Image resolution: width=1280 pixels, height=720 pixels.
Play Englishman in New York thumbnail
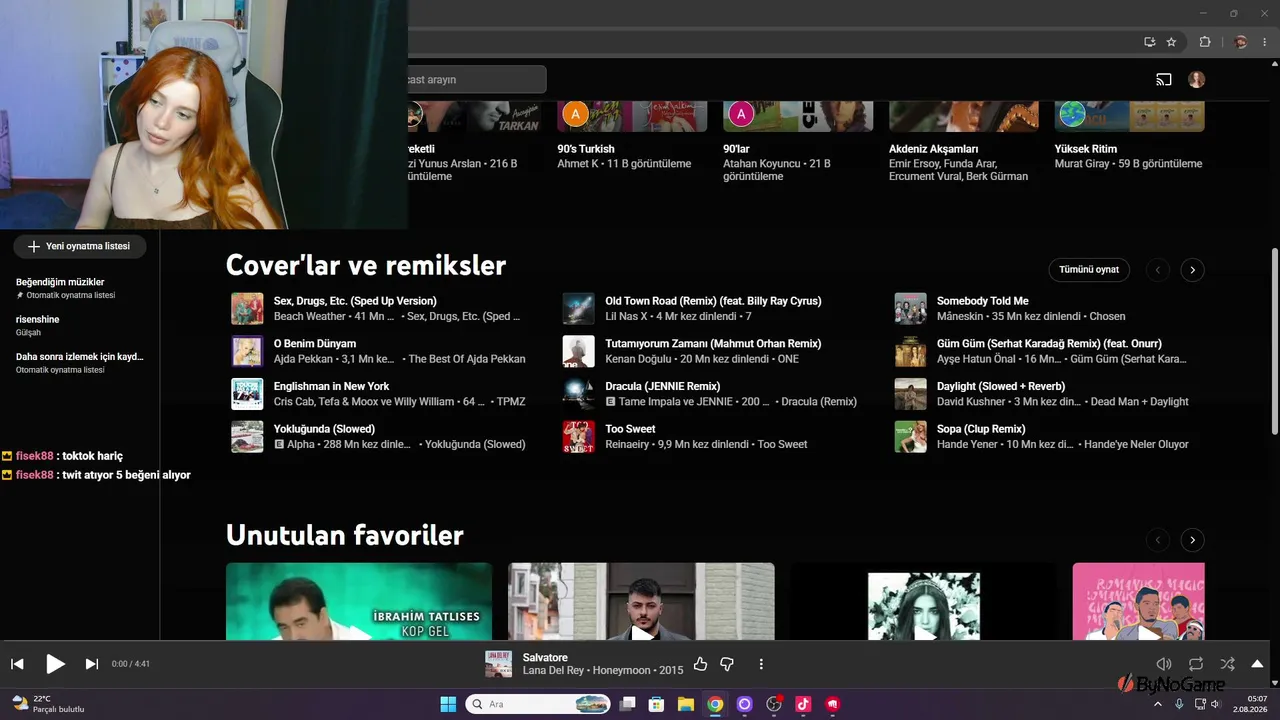click(247, 394)
